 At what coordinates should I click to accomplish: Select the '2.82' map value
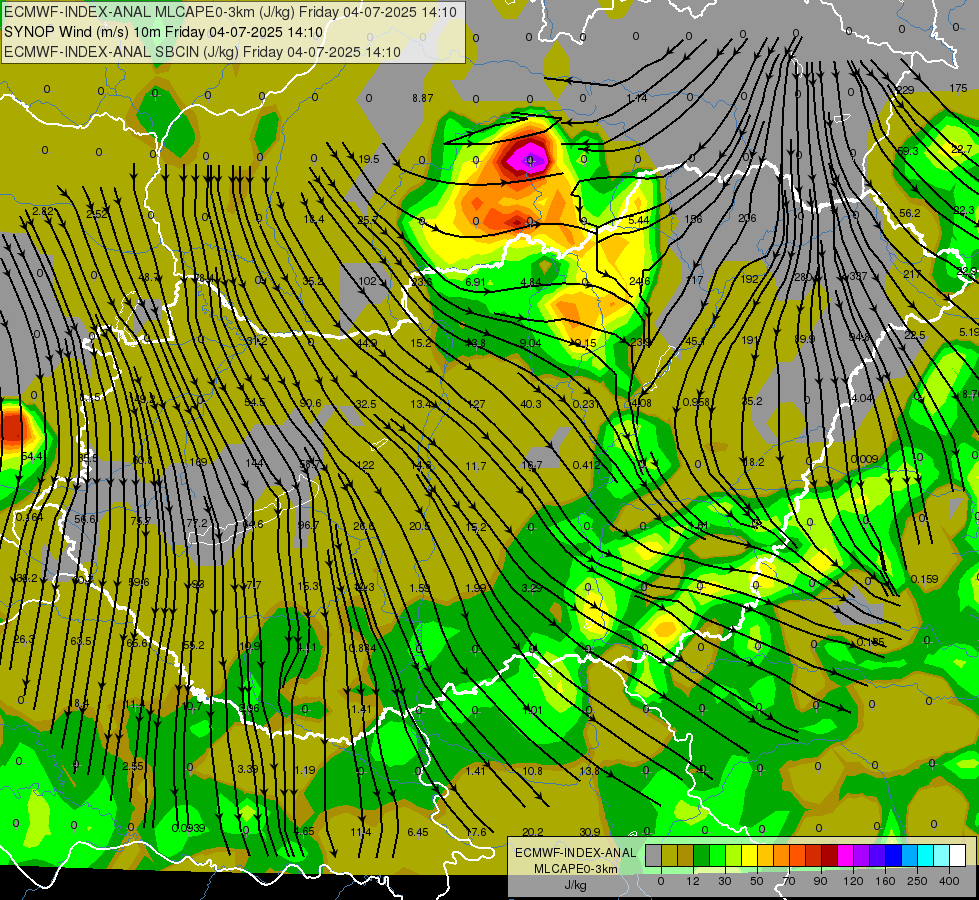(x=42, y=212)
